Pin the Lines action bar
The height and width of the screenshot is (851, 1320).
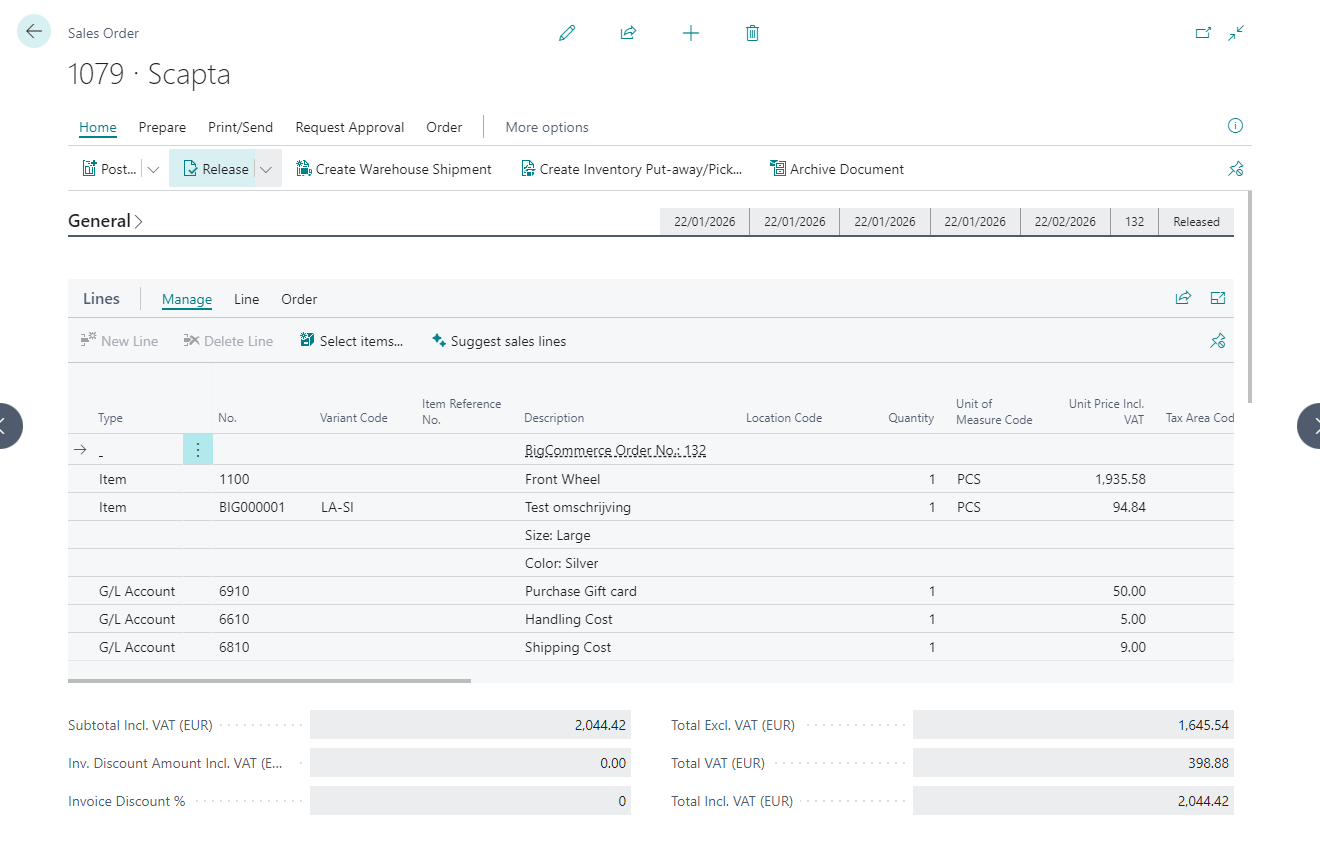click(x=1218, y=341)
